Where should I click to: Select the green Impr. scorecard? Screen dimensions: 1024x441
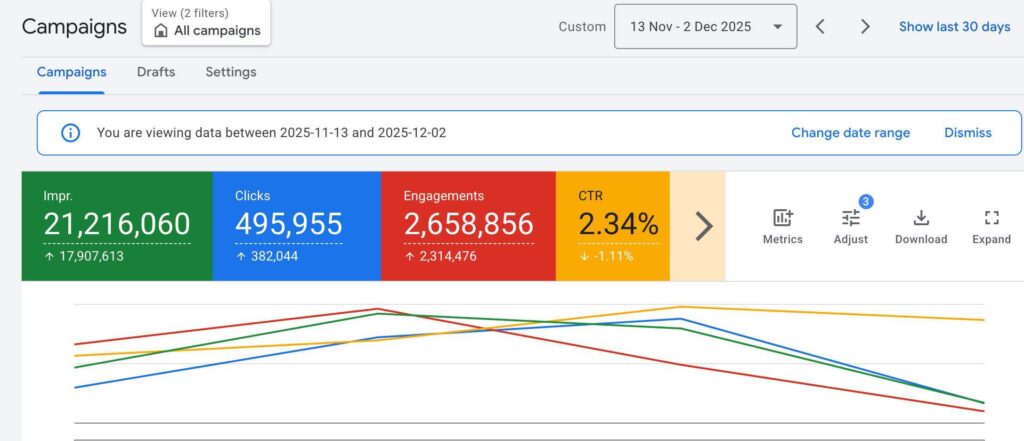[x=117, y=226]
